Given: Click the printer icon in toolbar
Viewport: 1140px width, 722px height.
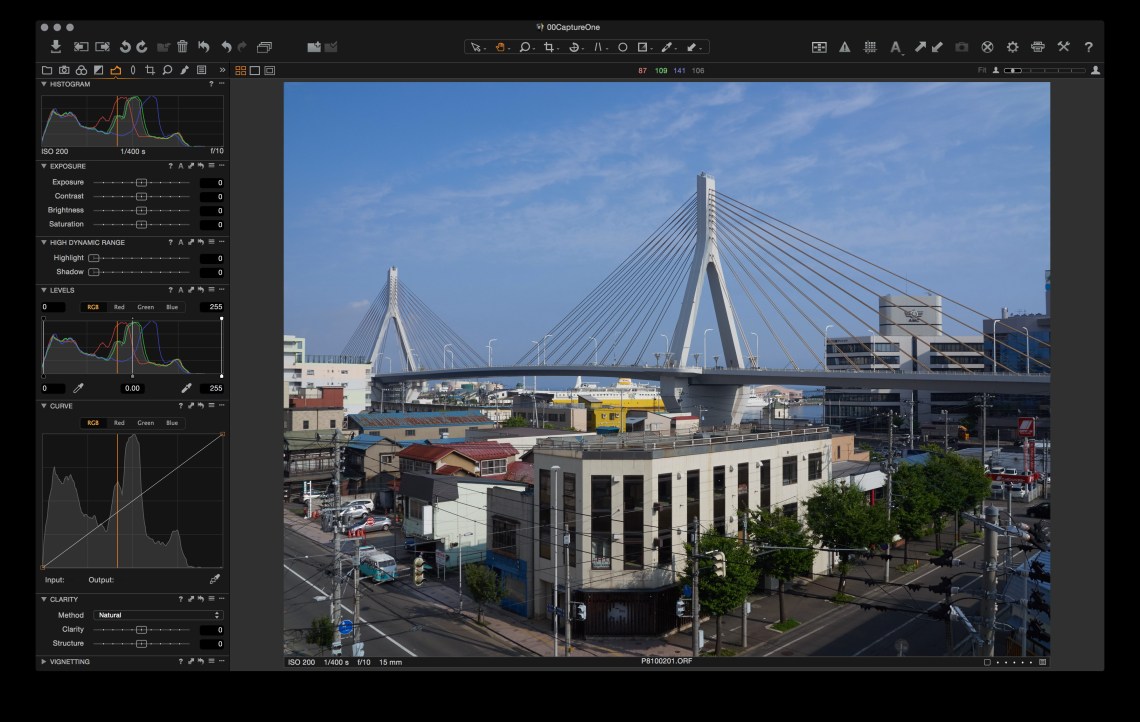Looking at the screenshot, I should [x=1037, y=47].
